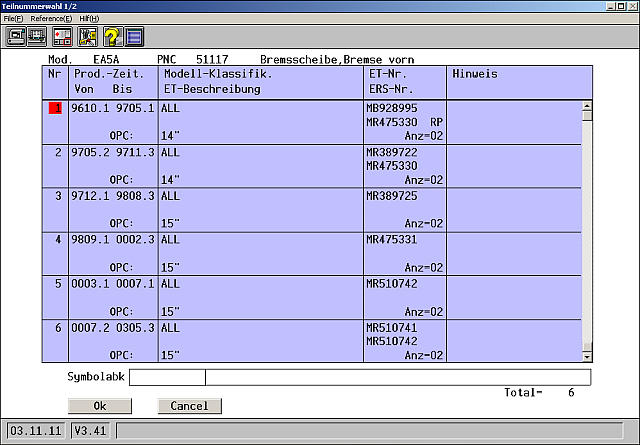Screen dimensions: 640x445
Task: Click the first toolbar icon with the printer
Action: point(17,38)
